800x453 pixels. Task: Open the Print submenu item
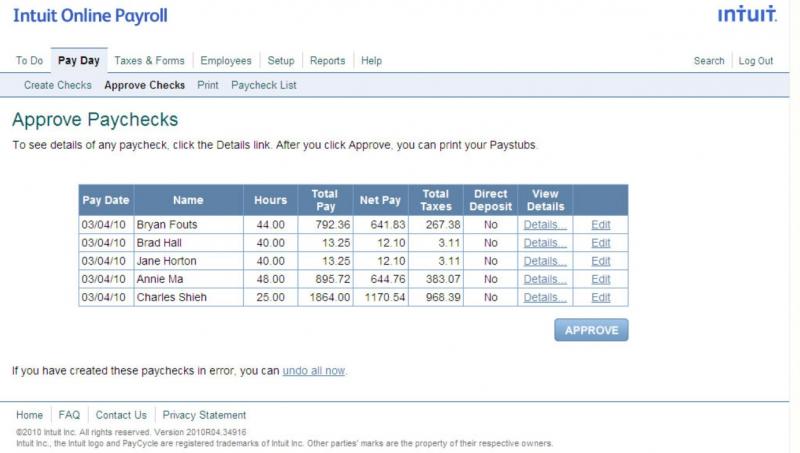click(x=208, y=85)
